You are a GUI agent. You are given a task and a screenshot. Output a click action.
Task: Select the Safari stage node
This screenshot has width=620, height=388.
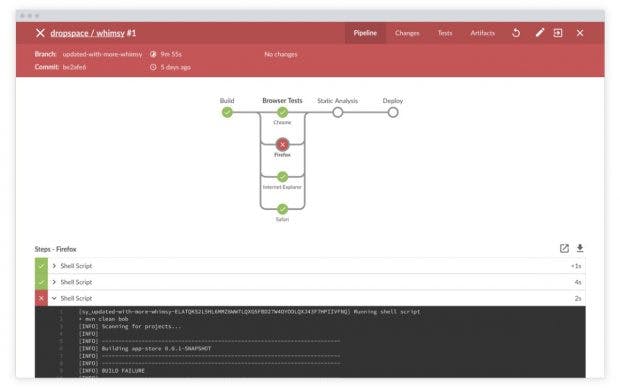pos(282,208)
